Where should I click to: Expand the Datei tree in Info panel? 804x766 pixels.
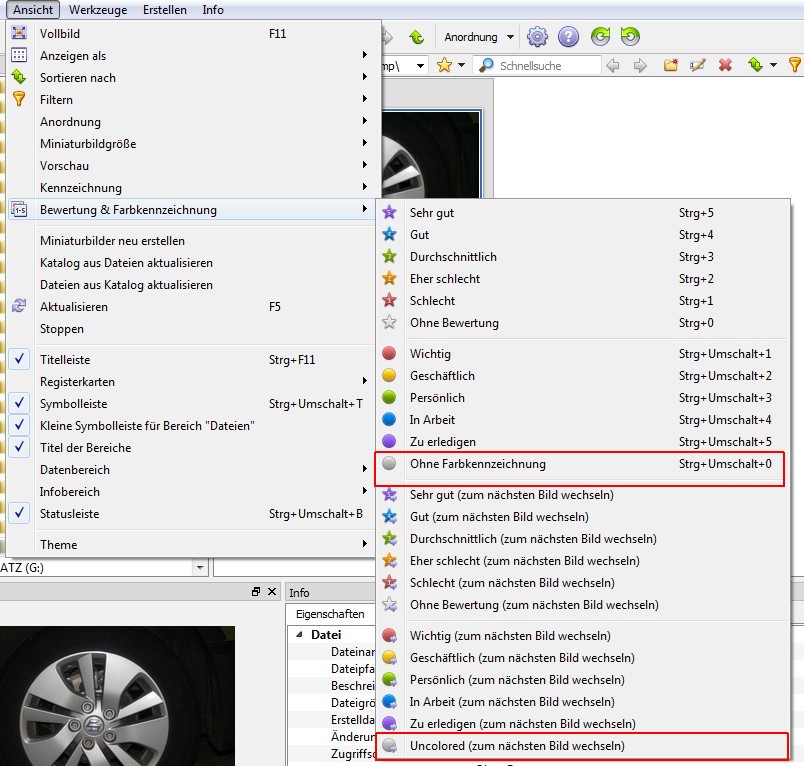point(299,634)
